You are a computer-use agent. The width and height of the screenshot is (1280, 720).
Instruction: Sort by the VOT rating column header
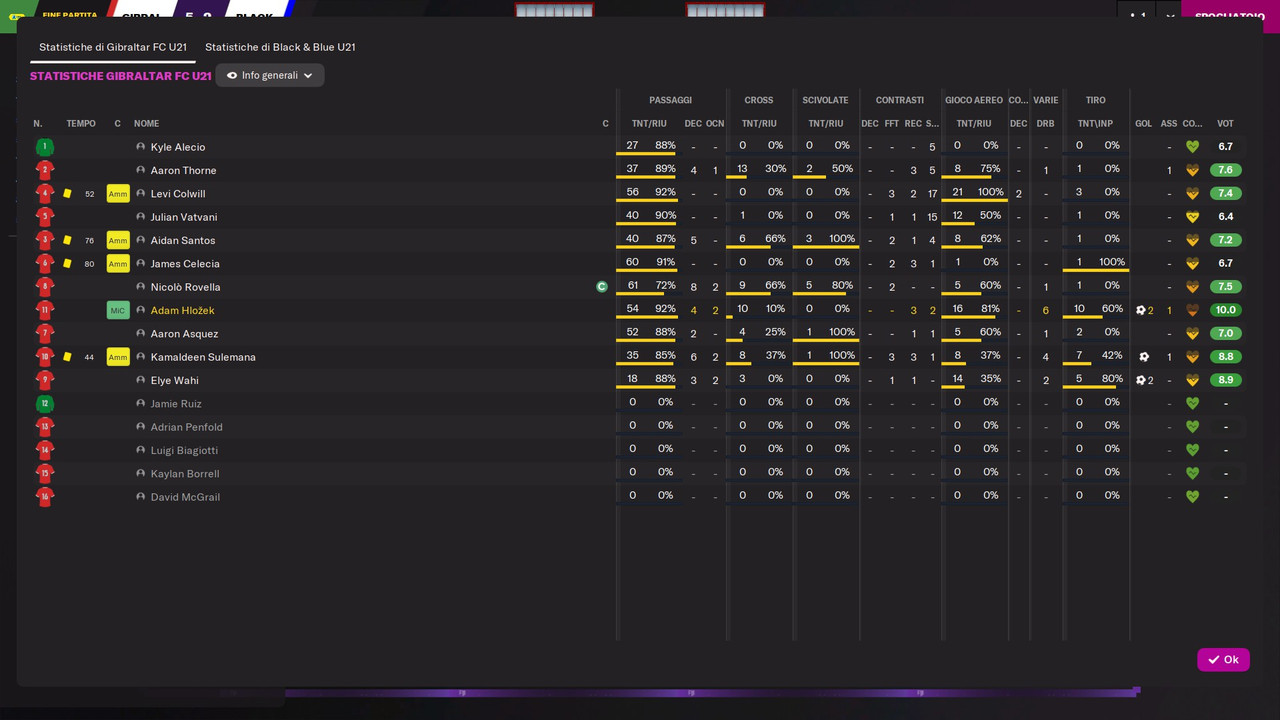[x=1225, y=124]
